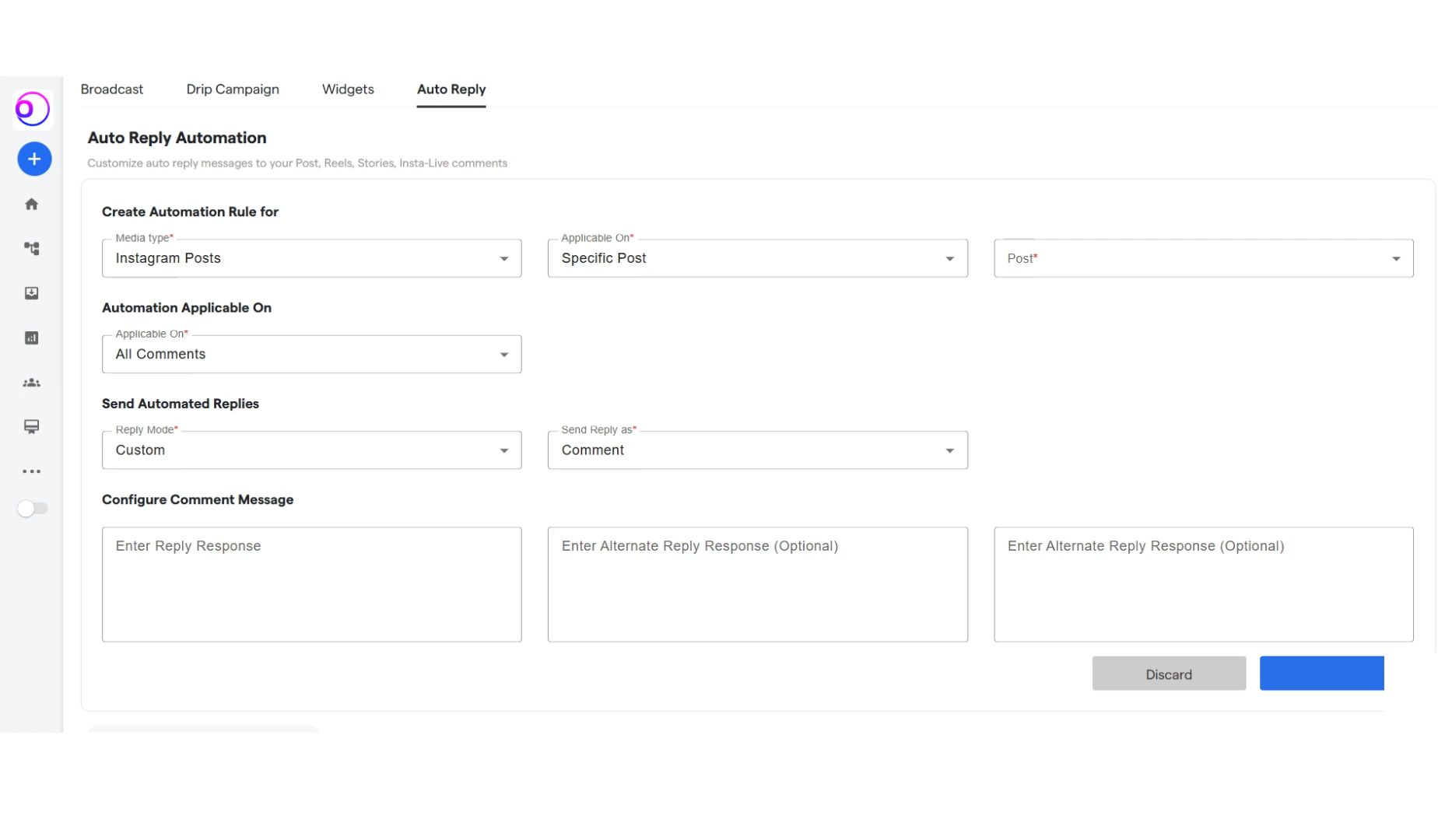Switch to the Widgets tab
1452x840 pixels.
coord(348,89)
